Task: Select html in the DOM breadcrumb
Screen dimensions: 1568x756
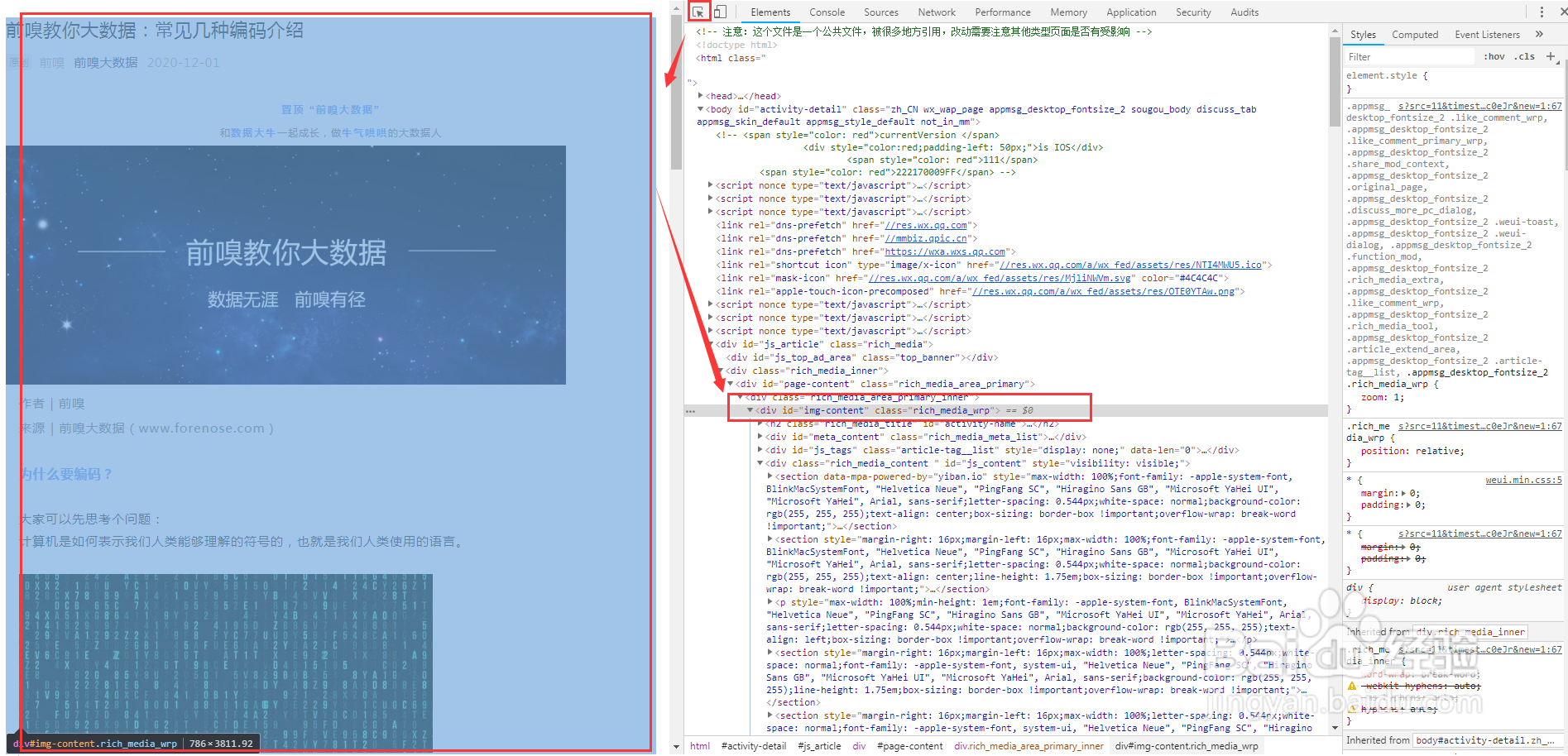Action: coord(700,746)
